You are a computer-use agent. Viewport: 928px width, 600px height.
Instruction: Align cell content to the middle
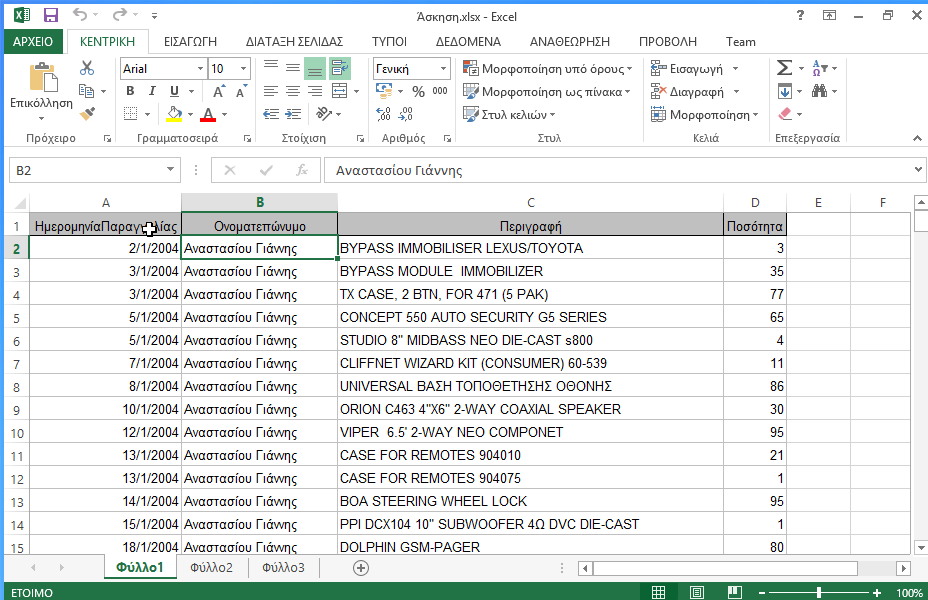(x=292, y=68)
